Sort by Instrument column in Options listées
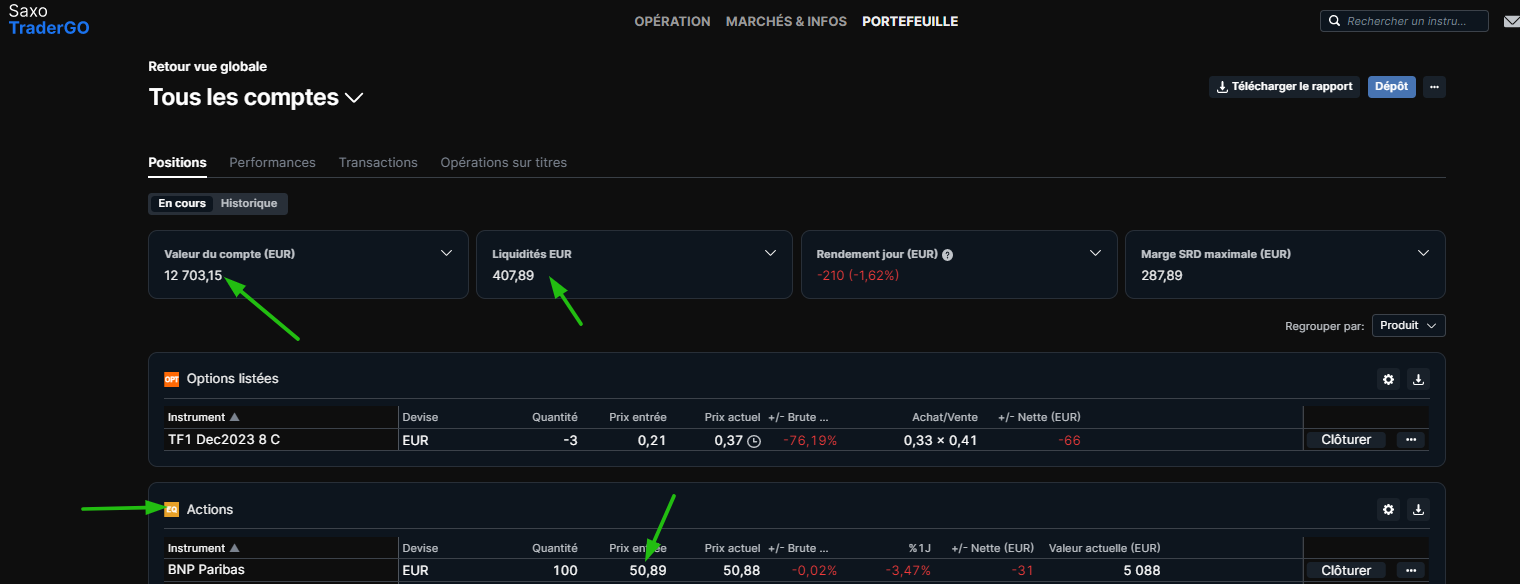The image size is (1520, 584). coord(203,417)
